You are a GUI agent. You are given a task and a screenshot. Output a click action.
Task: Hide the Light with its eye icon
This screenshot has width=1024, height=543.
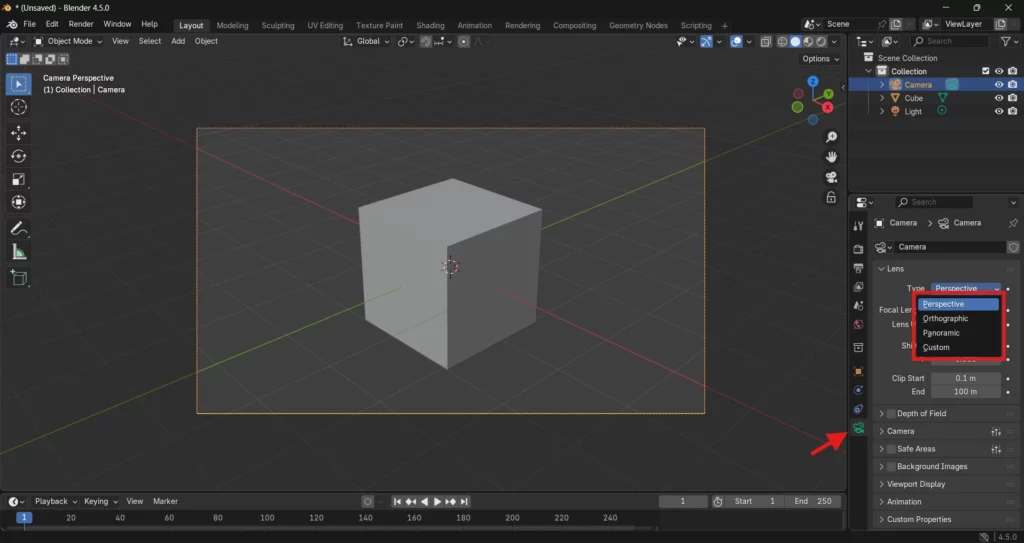coord(999,112)
